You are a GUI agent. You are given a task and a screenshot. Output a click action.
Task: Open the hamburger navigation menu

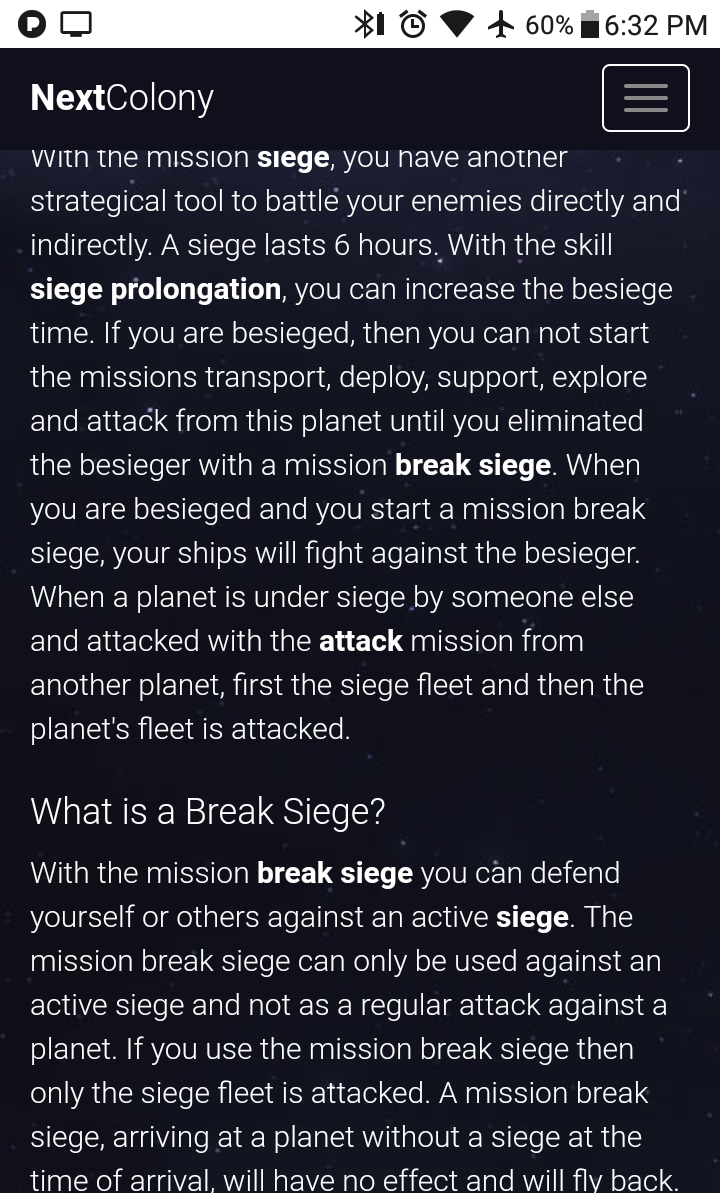(x=645, y=98)
